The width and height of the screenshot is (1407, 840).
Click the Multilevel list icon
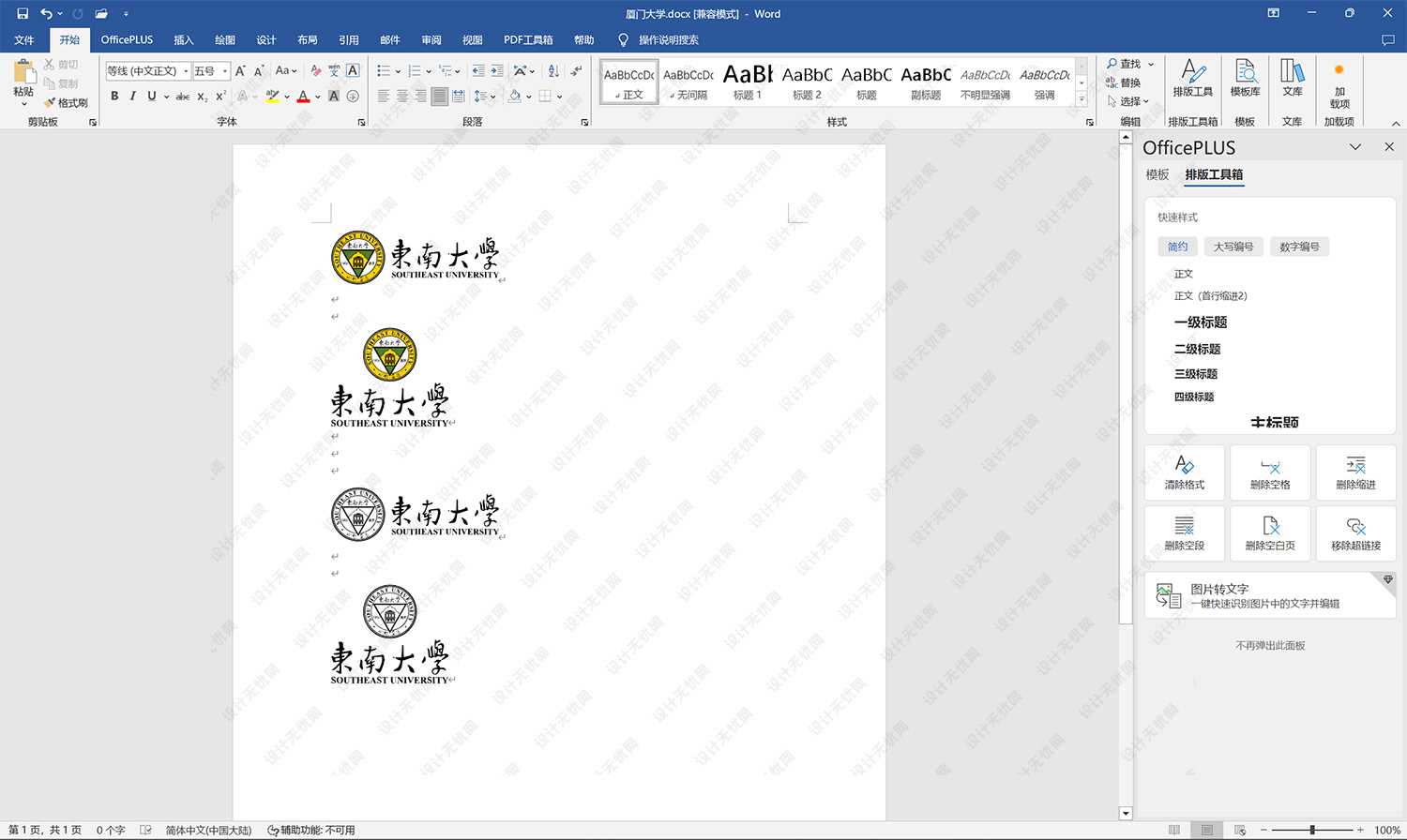pos(446,70)
